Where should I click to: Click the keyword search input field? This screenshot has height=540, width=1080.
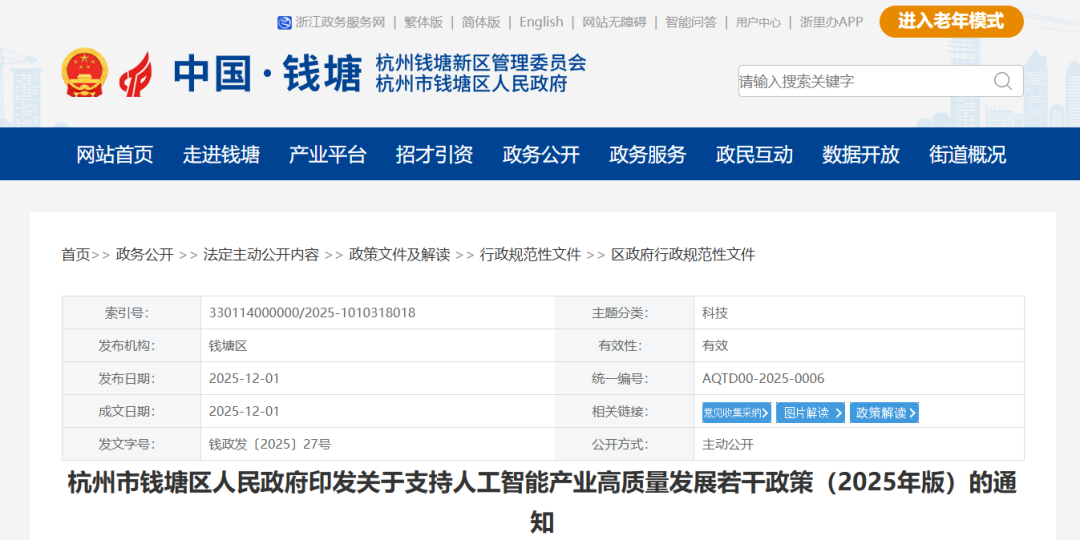(860, 81)
